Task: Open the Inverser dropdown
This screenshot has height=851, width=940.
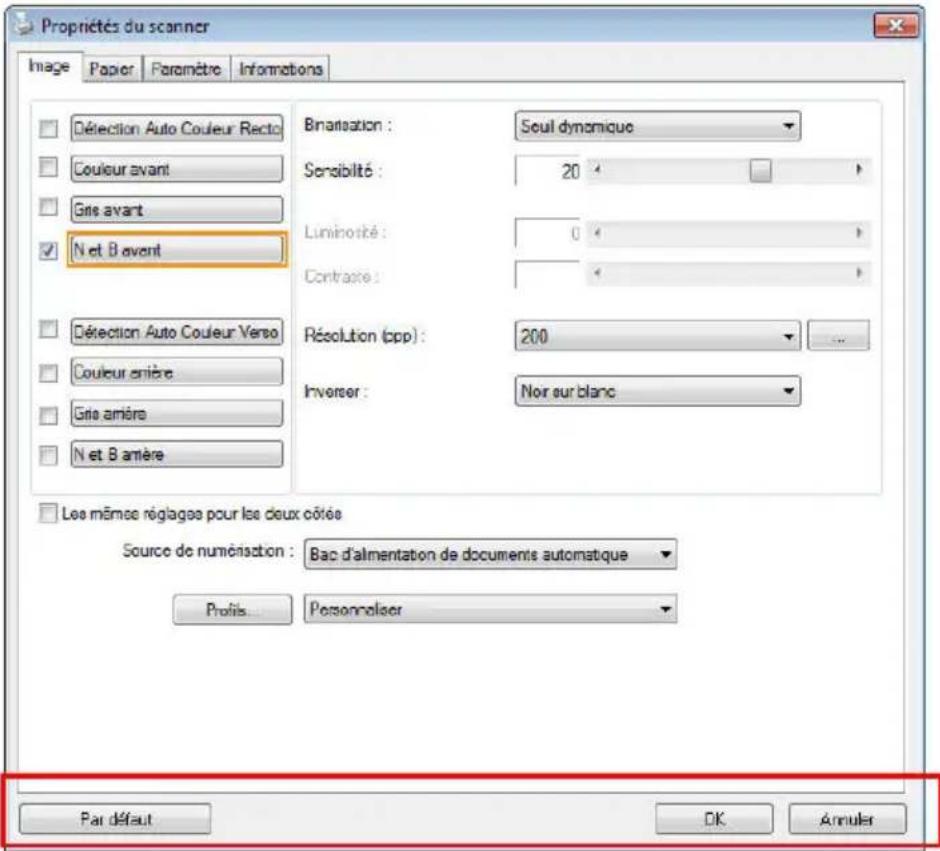Action: [x=658, y=391]
